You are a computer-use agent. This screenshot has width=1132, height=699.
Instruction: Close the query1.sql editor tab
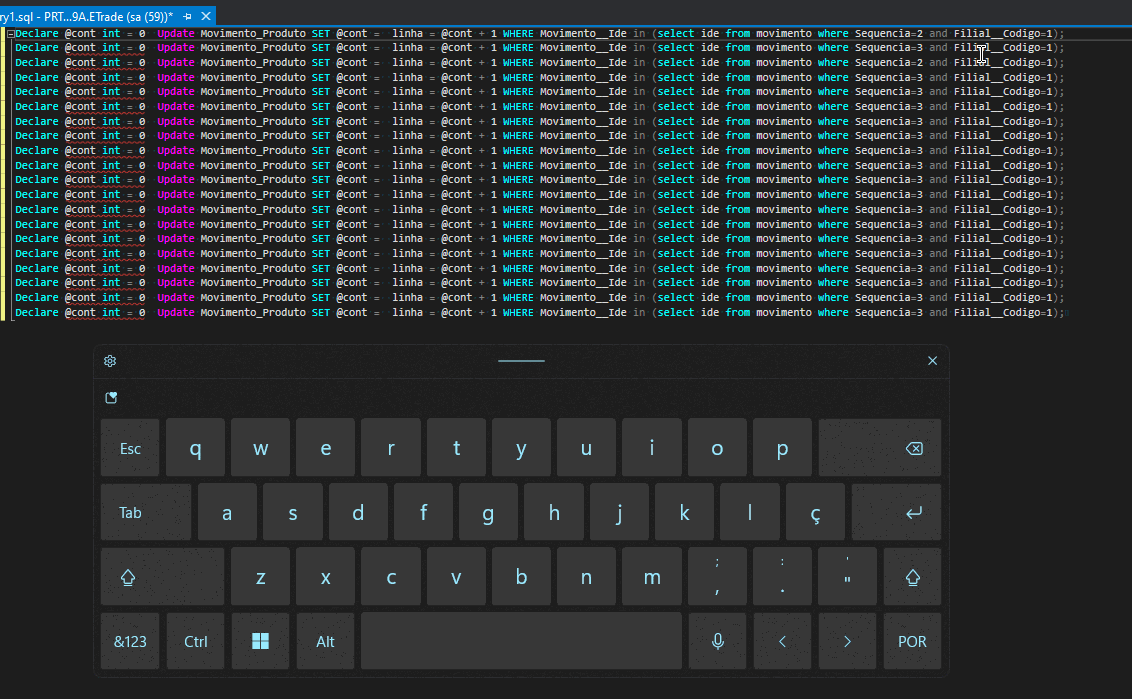(x=206, y=16)
